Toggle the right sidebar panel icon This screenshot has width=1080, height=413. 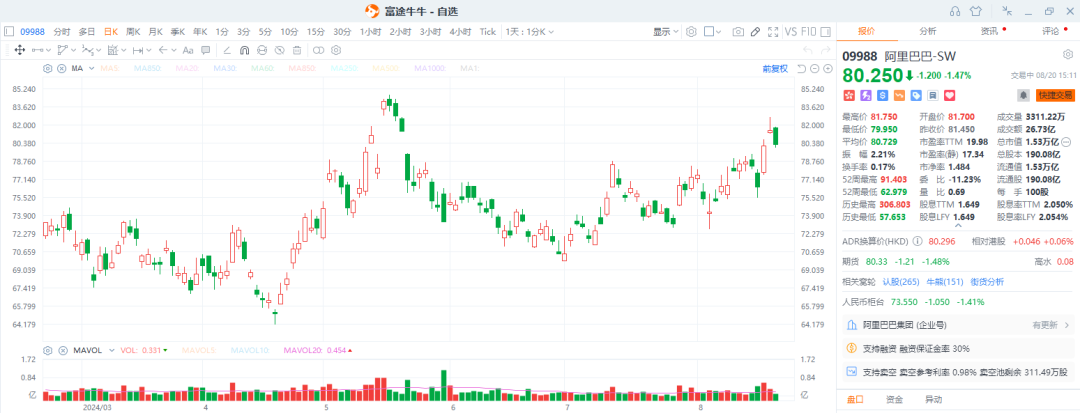[x=826, y=32]
